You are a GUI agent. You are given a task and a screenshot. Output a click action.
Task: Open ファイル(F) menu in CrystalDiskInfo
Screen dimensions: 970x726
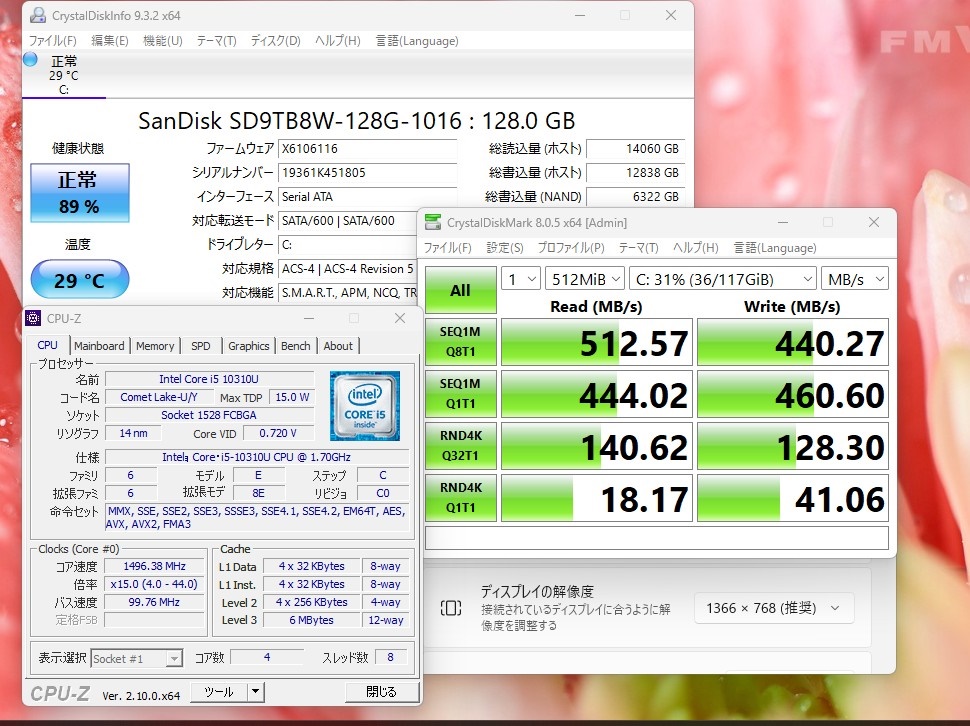pos(53,41)
